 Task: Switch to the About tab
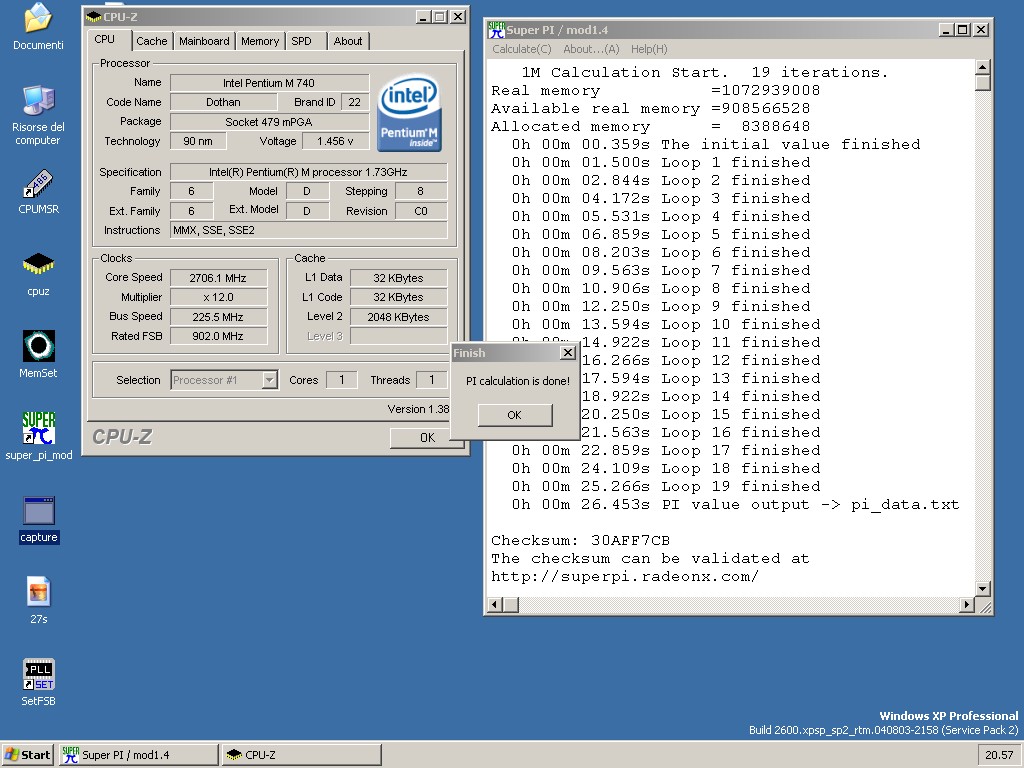click(347, 41)
